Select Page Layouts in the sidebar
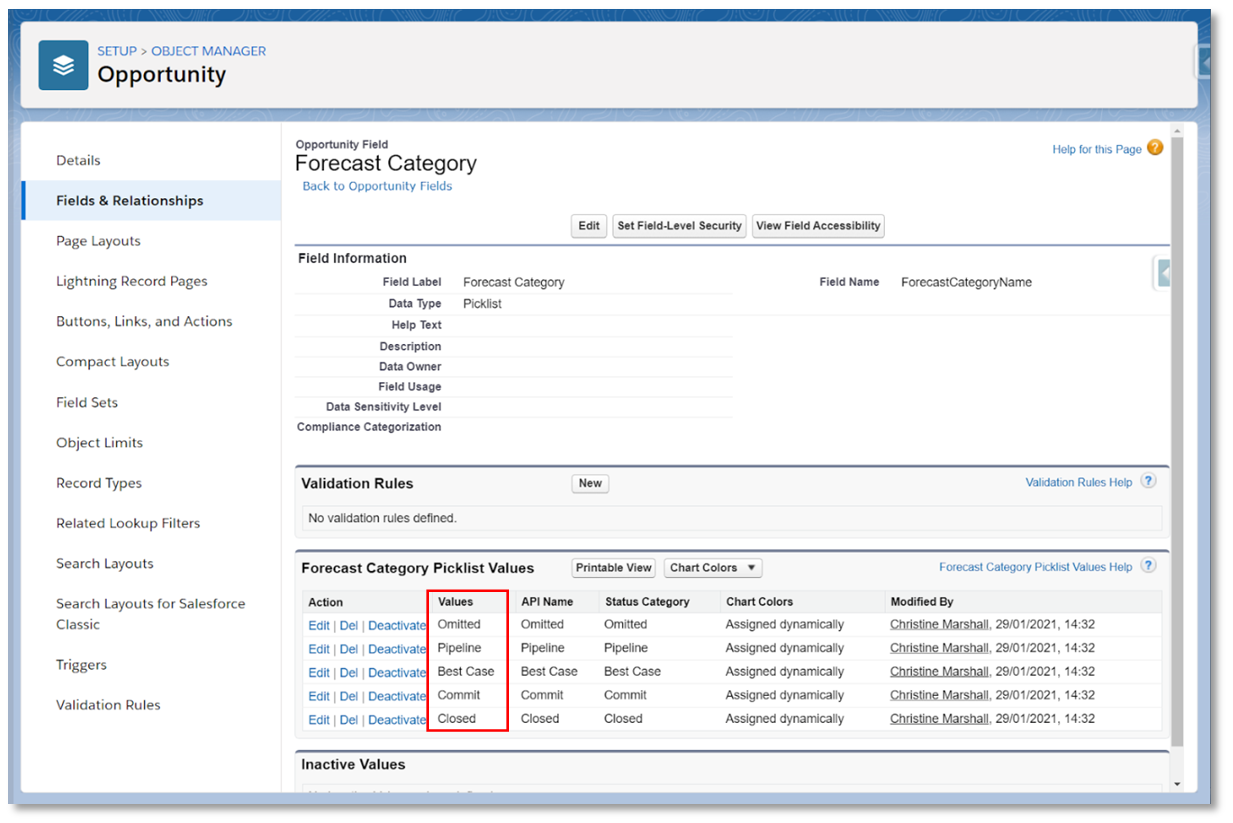Viewport: 1233px width, 823px height. (98, 241)
